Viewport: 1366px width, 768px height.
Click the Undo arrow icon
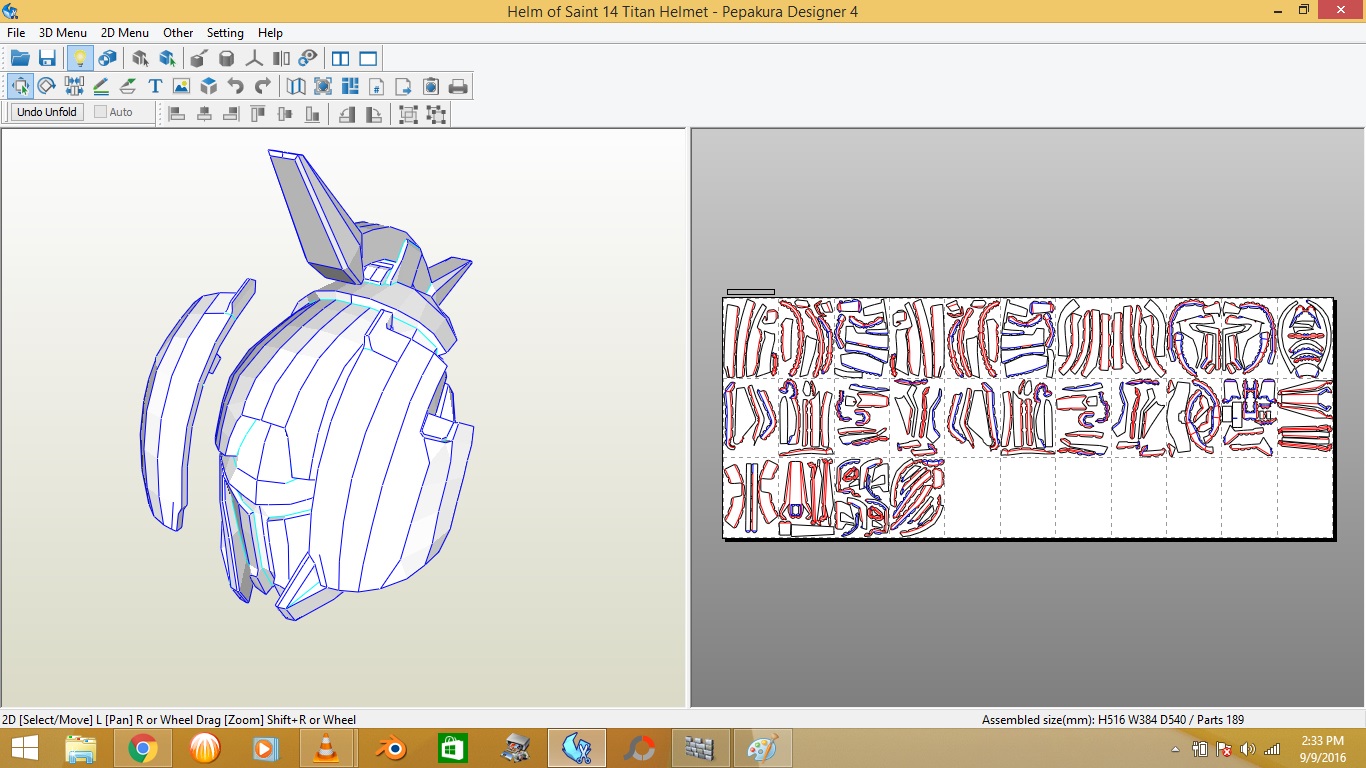(235, 86)
